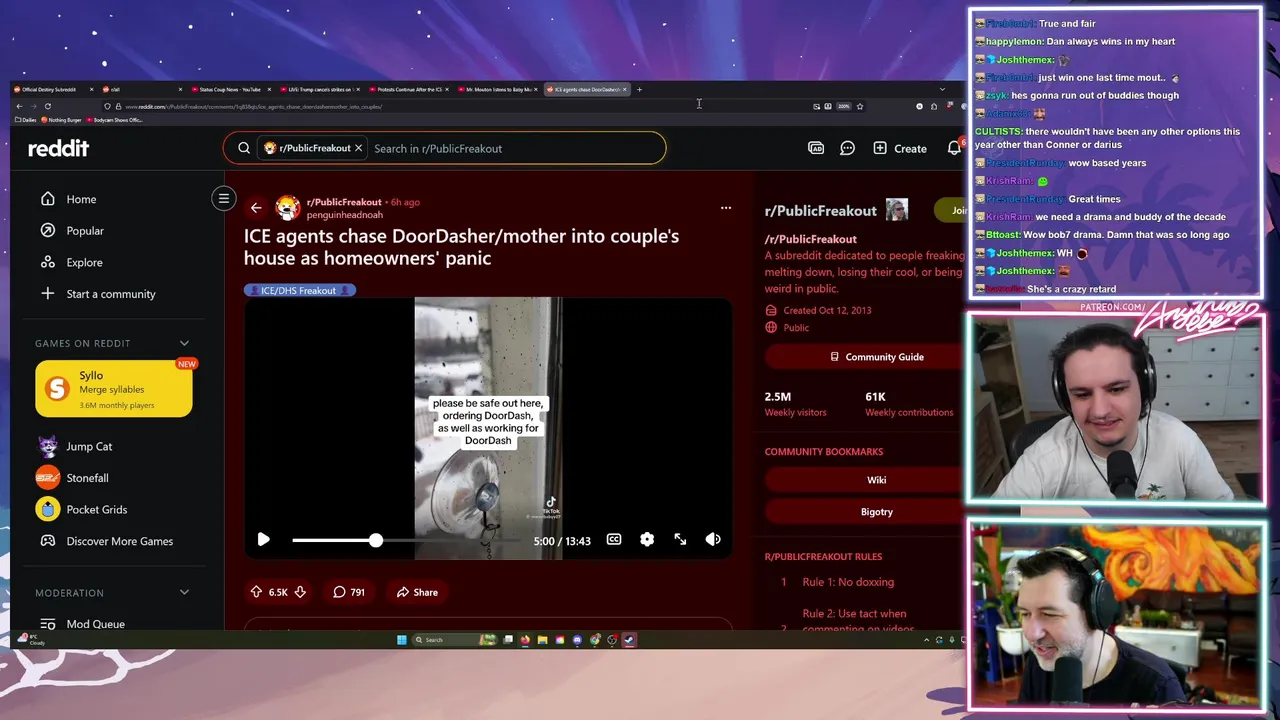
Task: Upvote the post
Action: coord(257,592)
